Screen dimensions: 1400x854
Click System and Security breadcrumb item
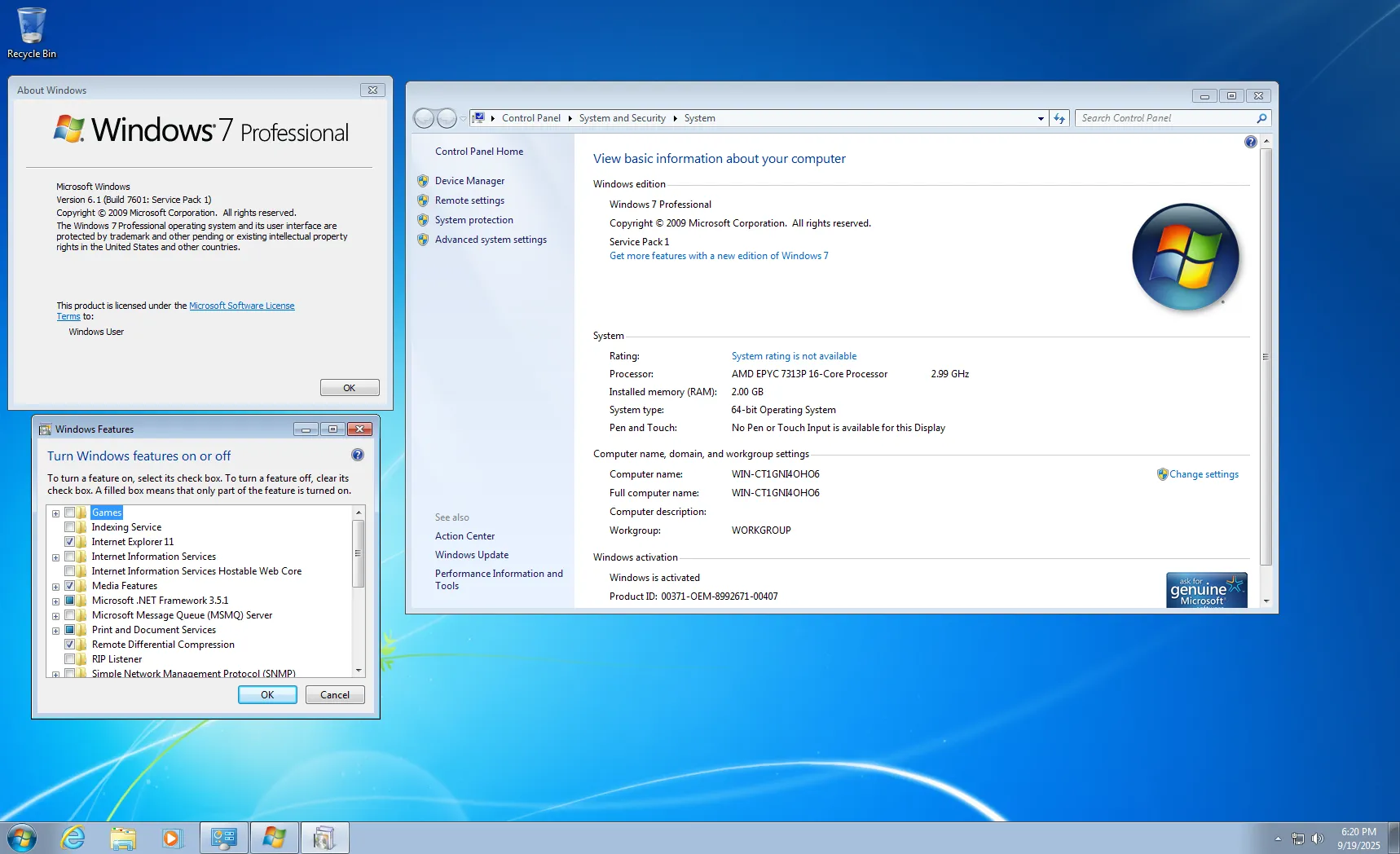(622, 118)
